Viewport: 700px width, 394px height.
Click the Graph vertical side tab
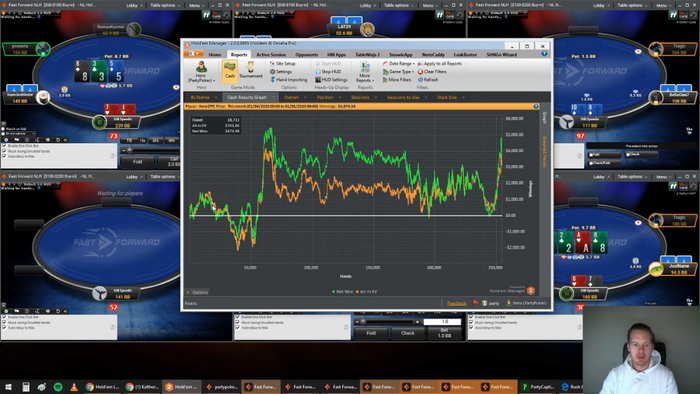544,118
